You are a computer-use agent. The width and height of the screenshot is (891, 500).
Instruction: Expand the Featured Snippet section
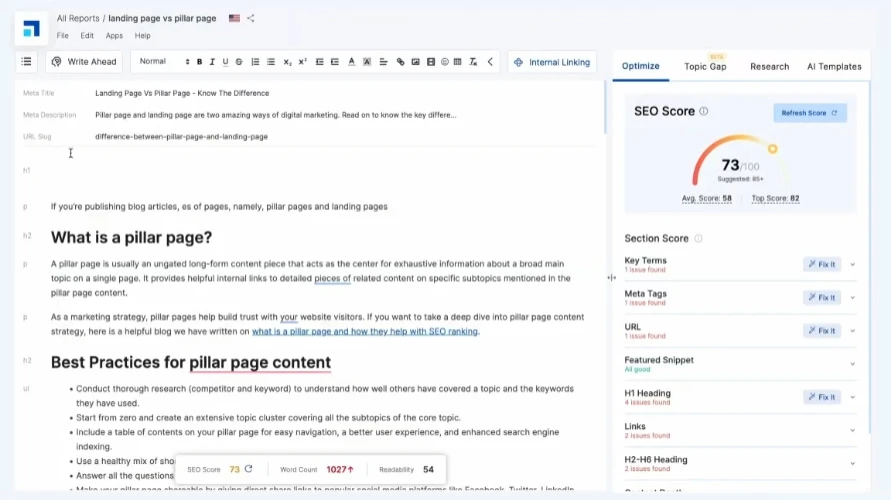852,364
